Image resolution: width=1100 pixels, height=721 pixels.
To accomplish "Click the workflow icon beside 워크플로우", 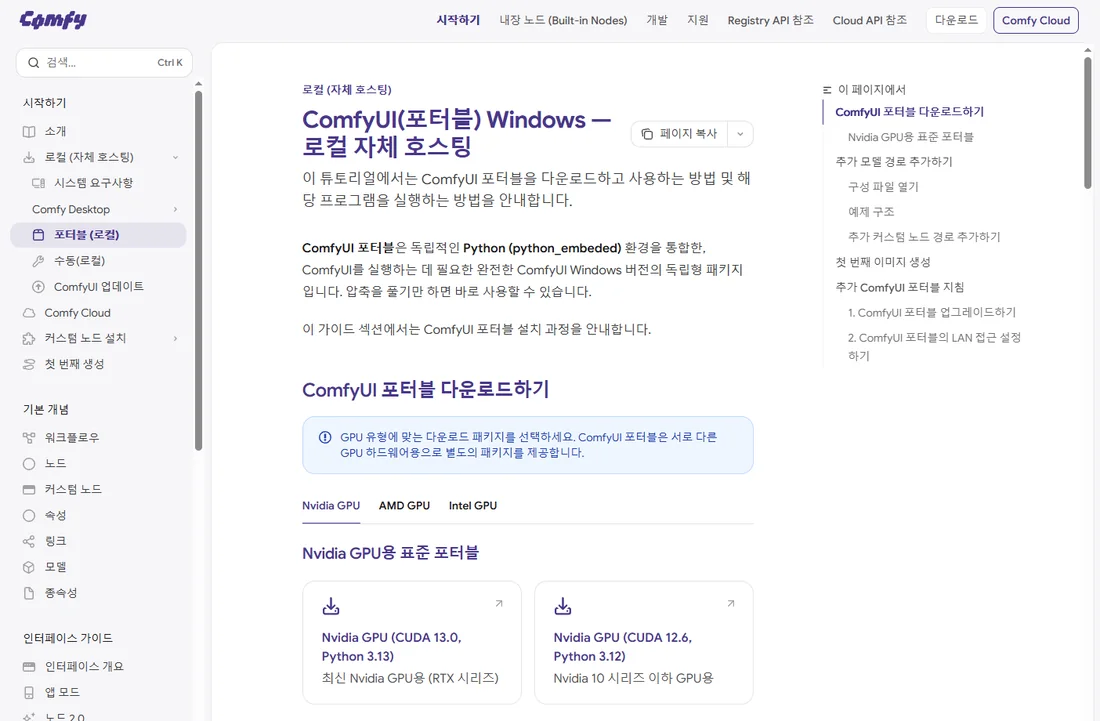I will [29, 438].
